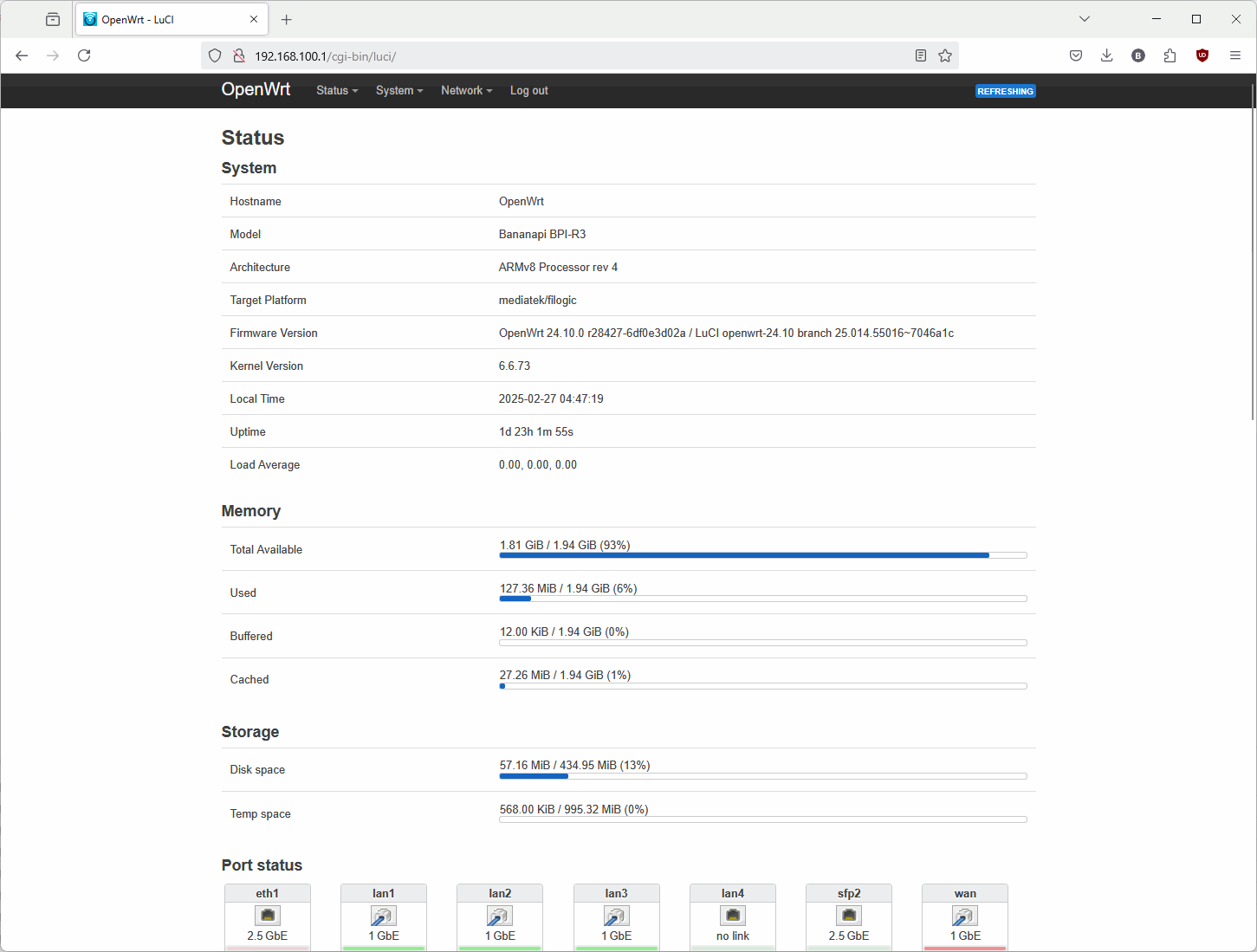Image resolution: width=1257 pixels, height=952 pixels.
Task: Click the eth1 port label
Action: (x=268, y=893)
